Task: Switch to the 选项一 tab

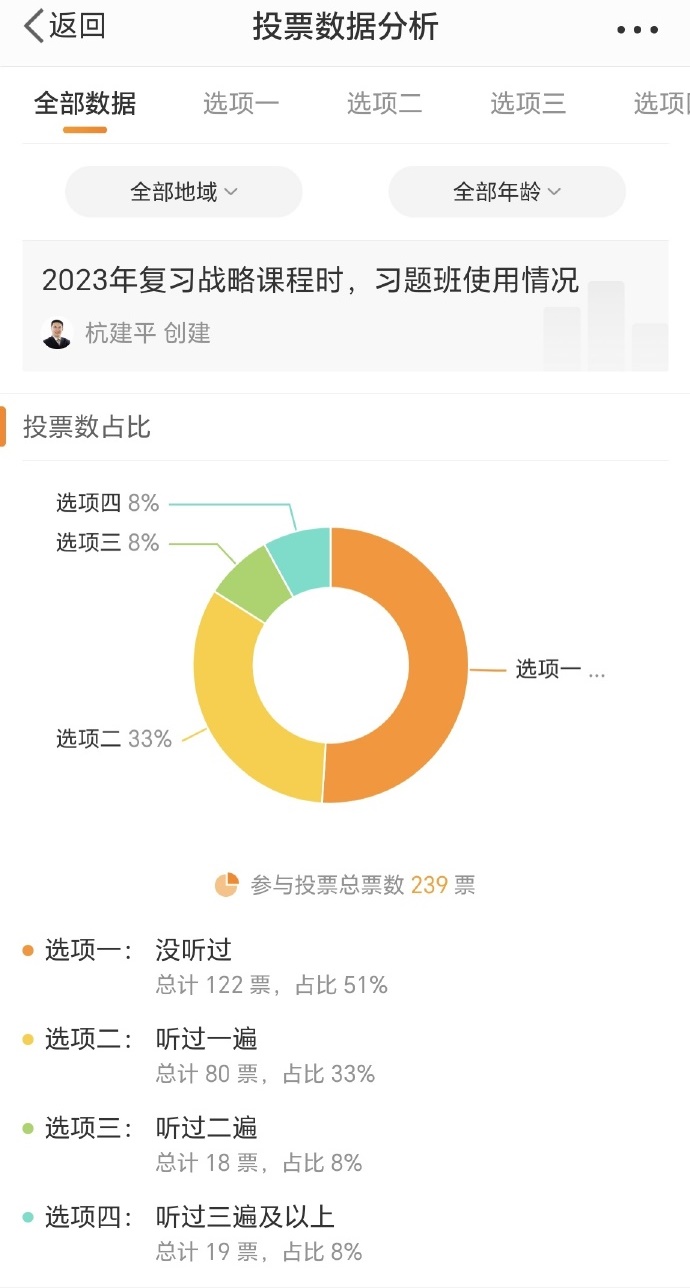Action: [x=240, y=103]
